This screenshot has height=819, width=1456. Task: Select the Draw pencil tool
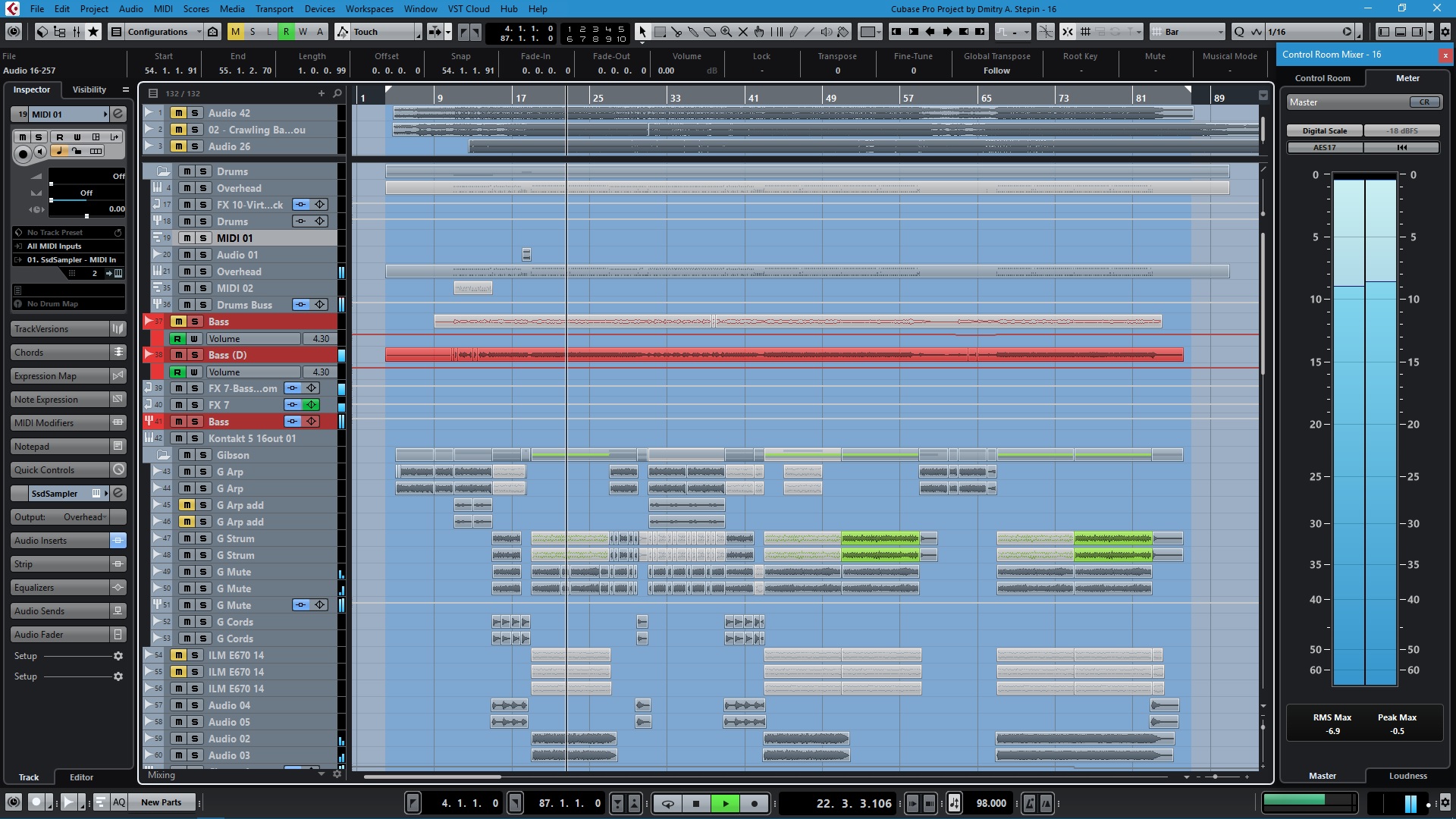click(x=793, y=32)
